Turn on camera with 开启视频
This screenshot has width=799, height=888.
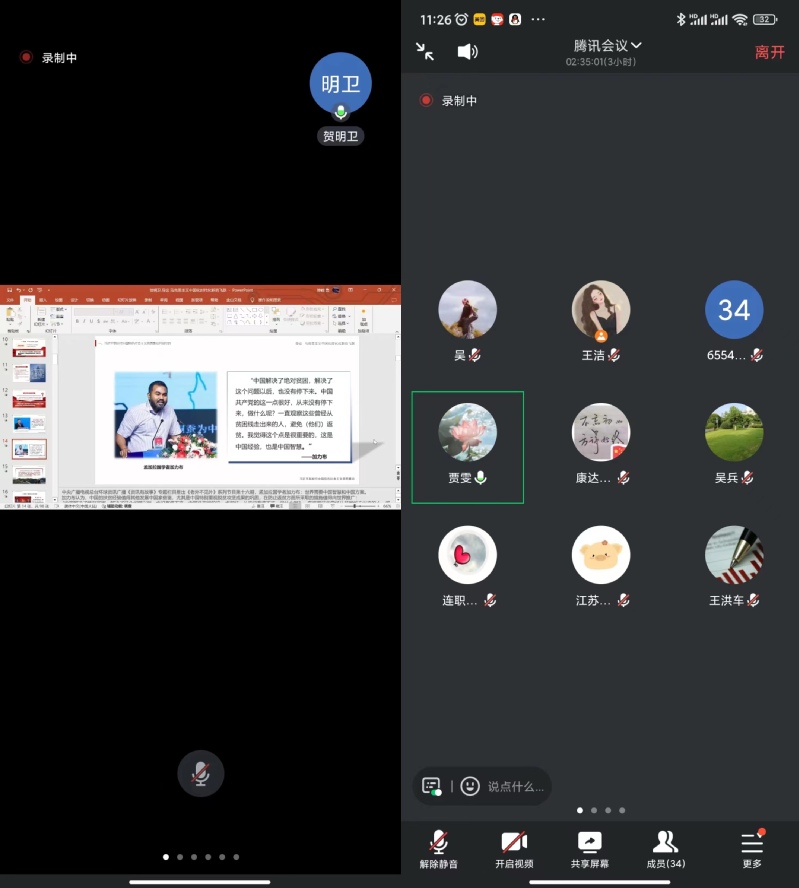tap(514, 848)
